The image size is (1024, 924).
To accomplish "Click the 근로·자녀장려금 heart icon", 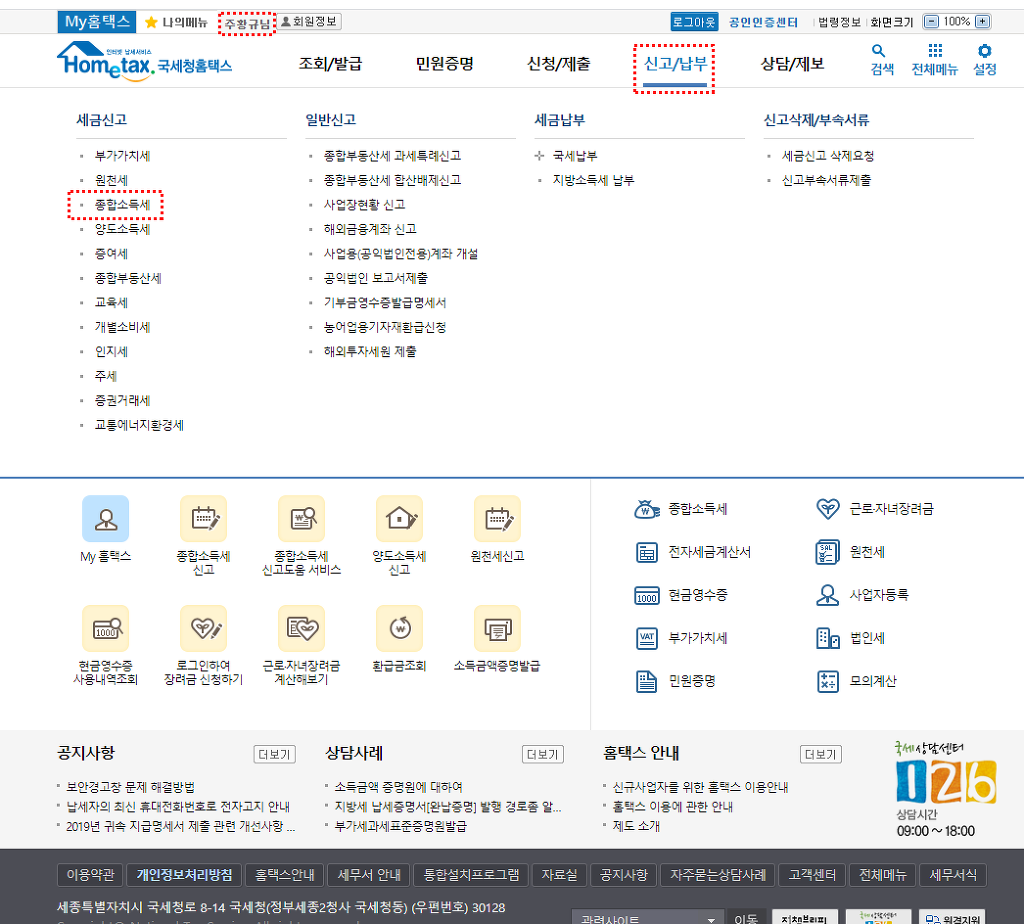I will coord(827,509).
